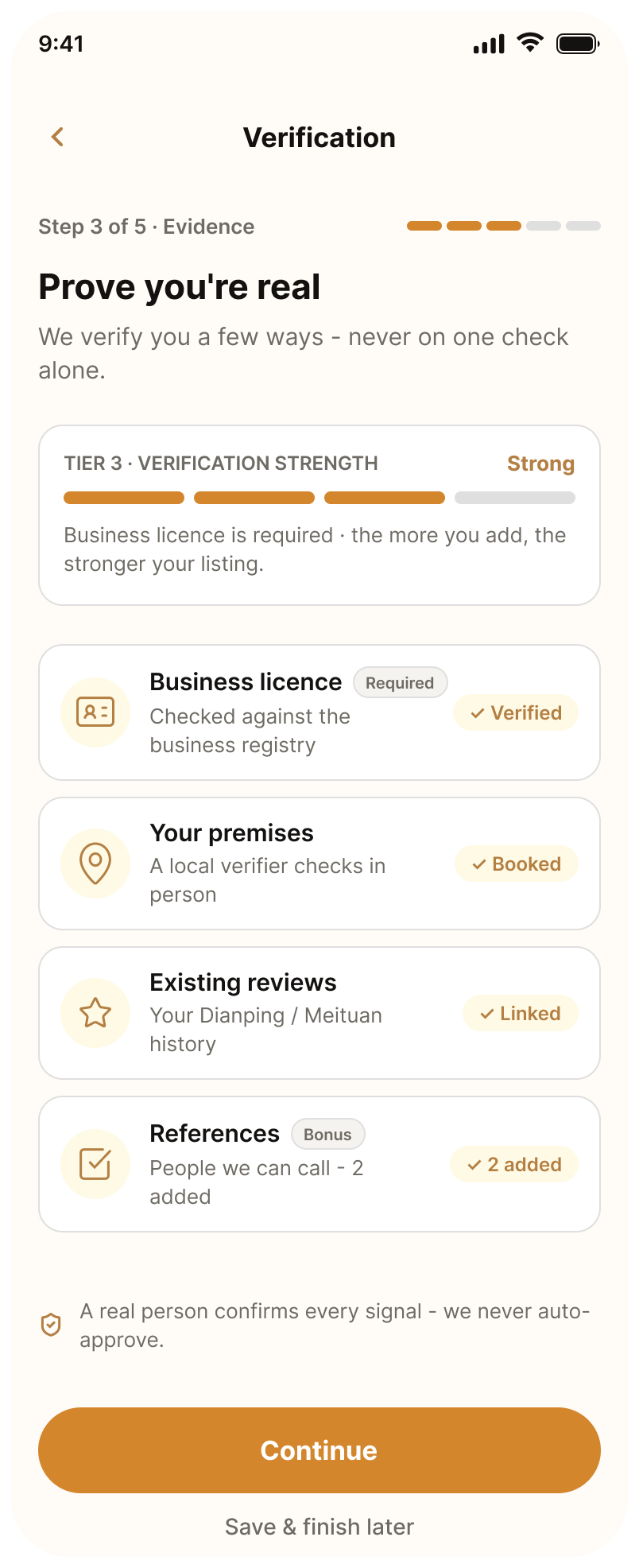Tap the Wi-Fi icon in status bar
The width and height of the screenshot is (639, 1568).
pyautogui.click(x=530, y=43)
